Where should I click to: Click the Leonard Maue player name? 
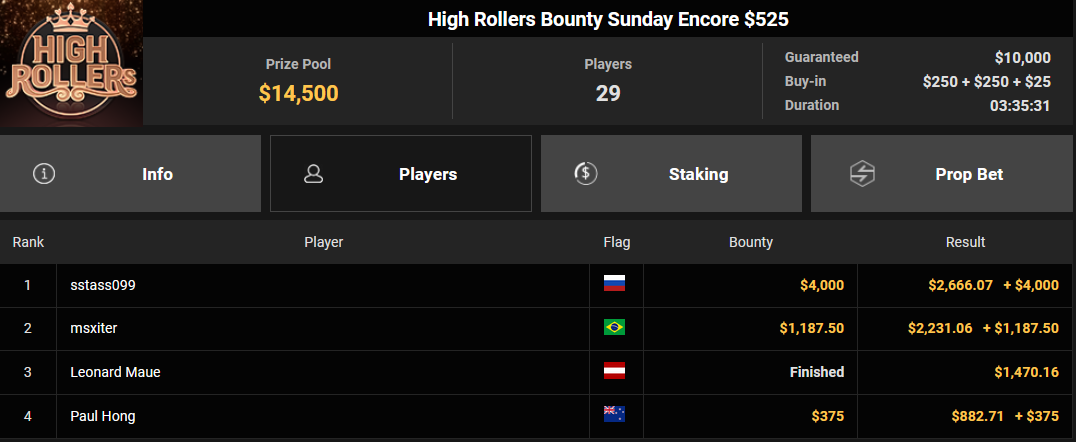click(115, 372)
